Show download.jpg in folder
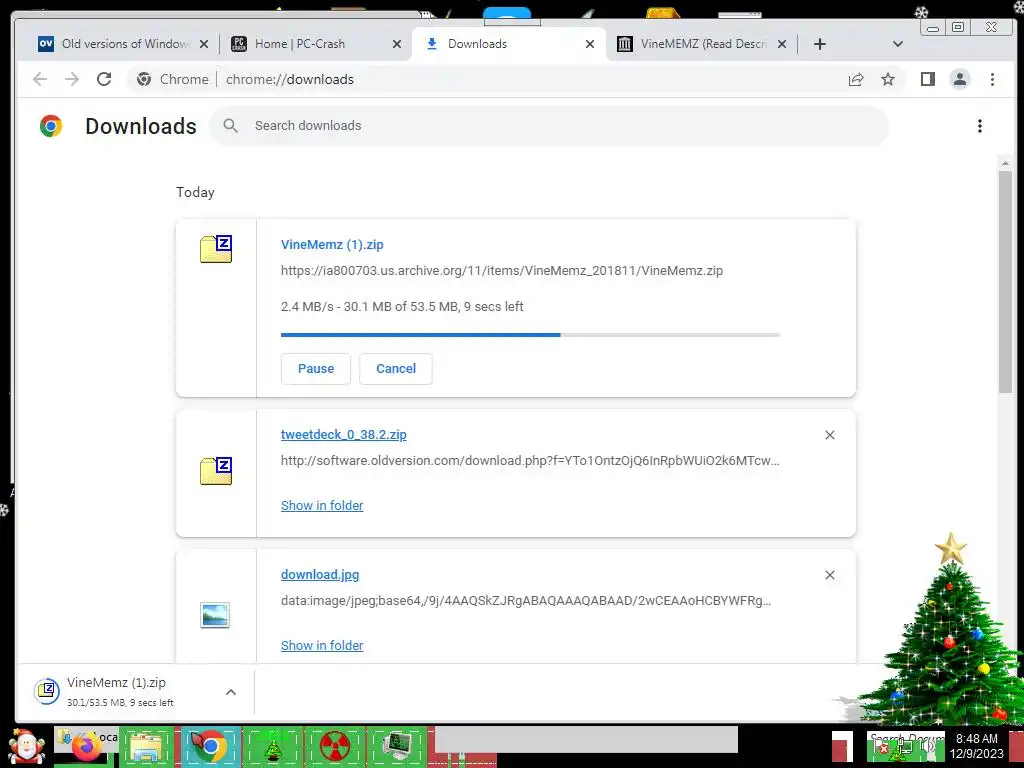This screenshot has width=1024, height=768. (x=322, y=645)
